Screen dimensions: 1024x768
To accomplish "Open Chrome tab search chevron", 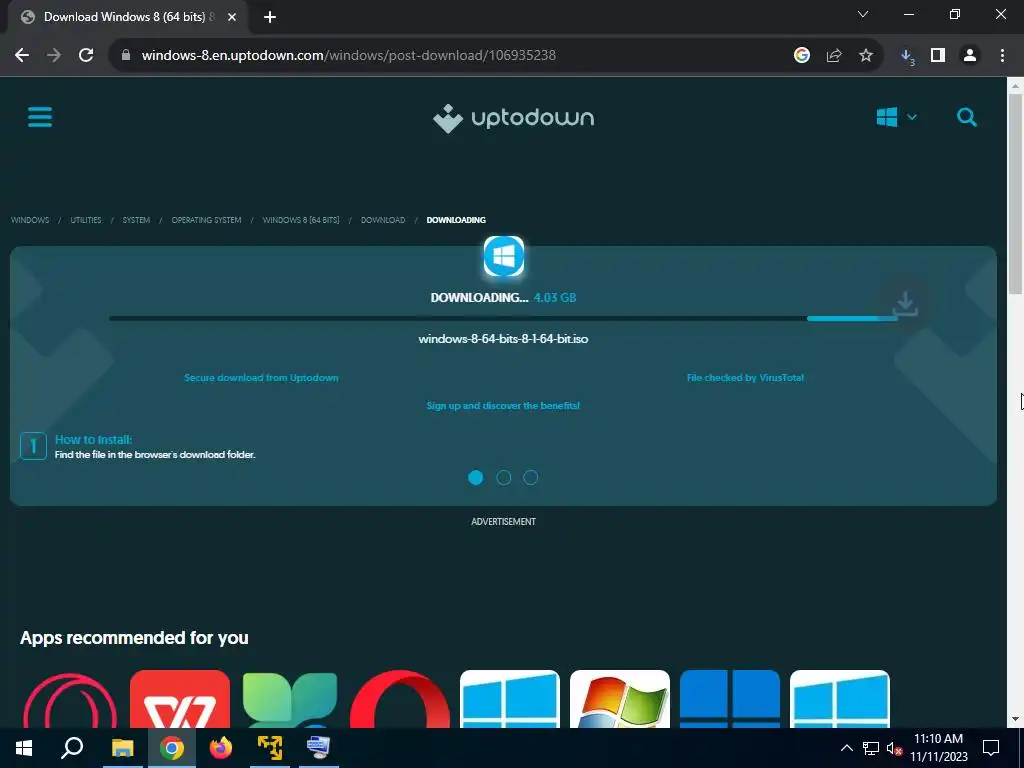I will coord(863,14).
